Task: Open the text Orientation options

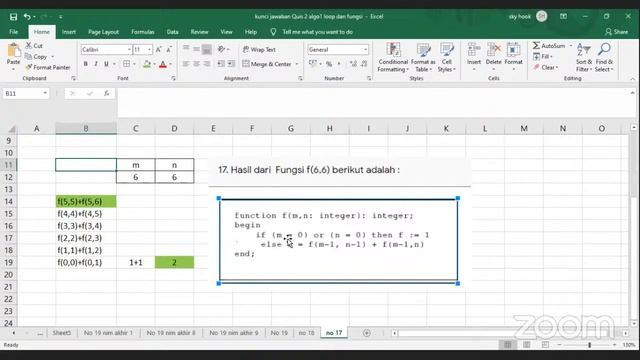Action: [222, 49]
